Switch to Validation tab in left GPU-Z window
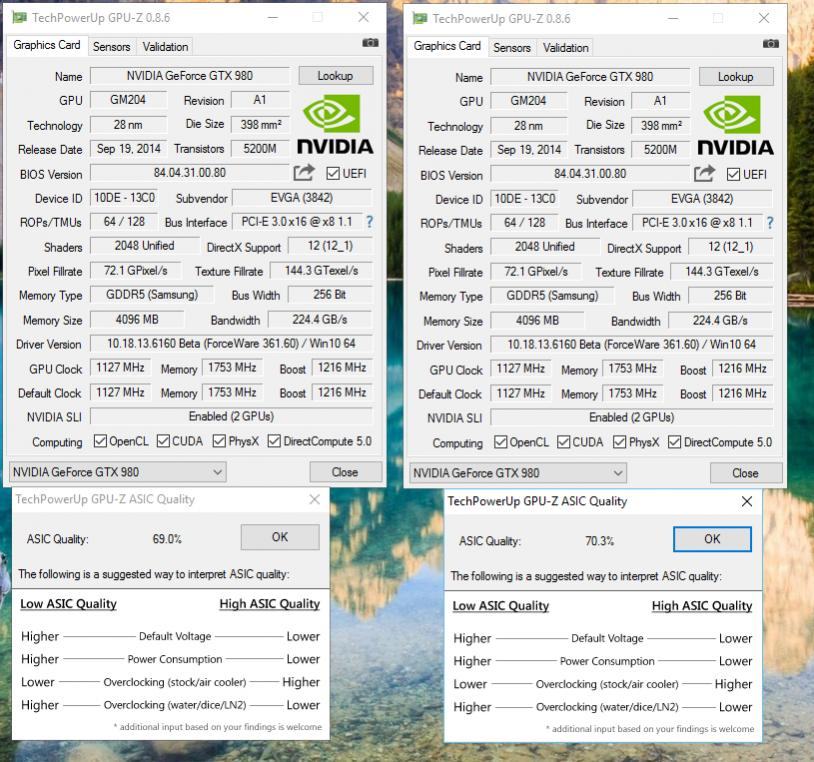Viewport: 814px width, 762px height. [165, 47]
